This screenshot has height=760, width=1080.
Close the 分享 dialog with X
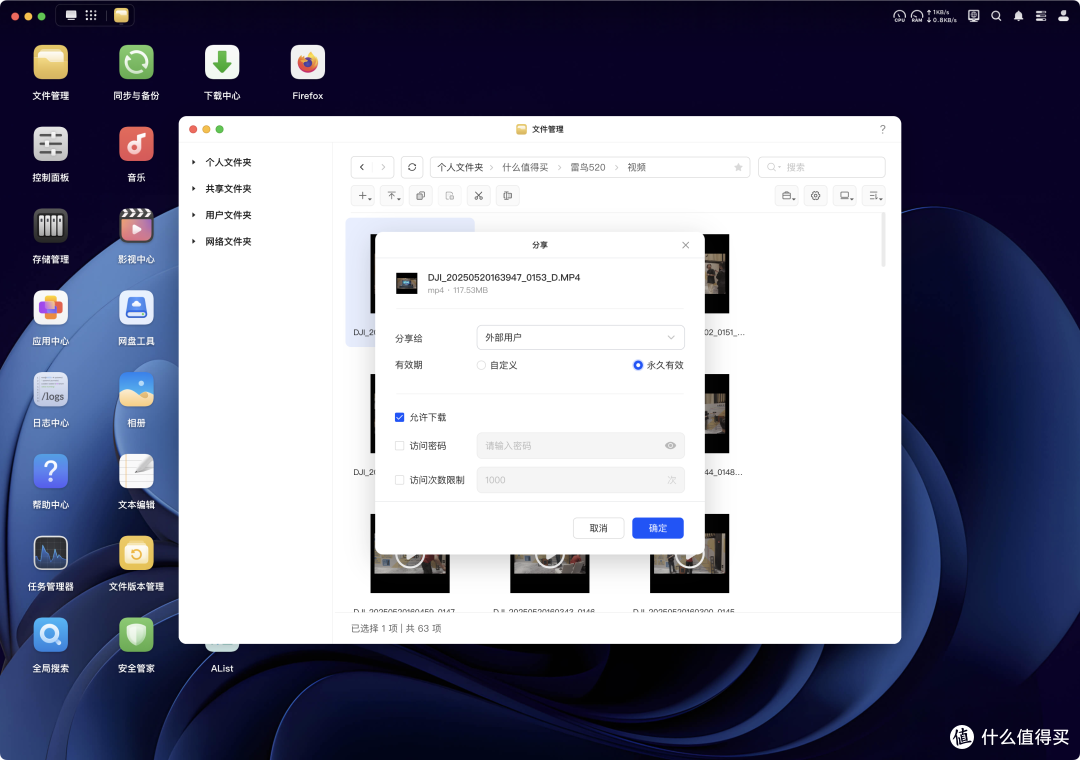[685, 245]
